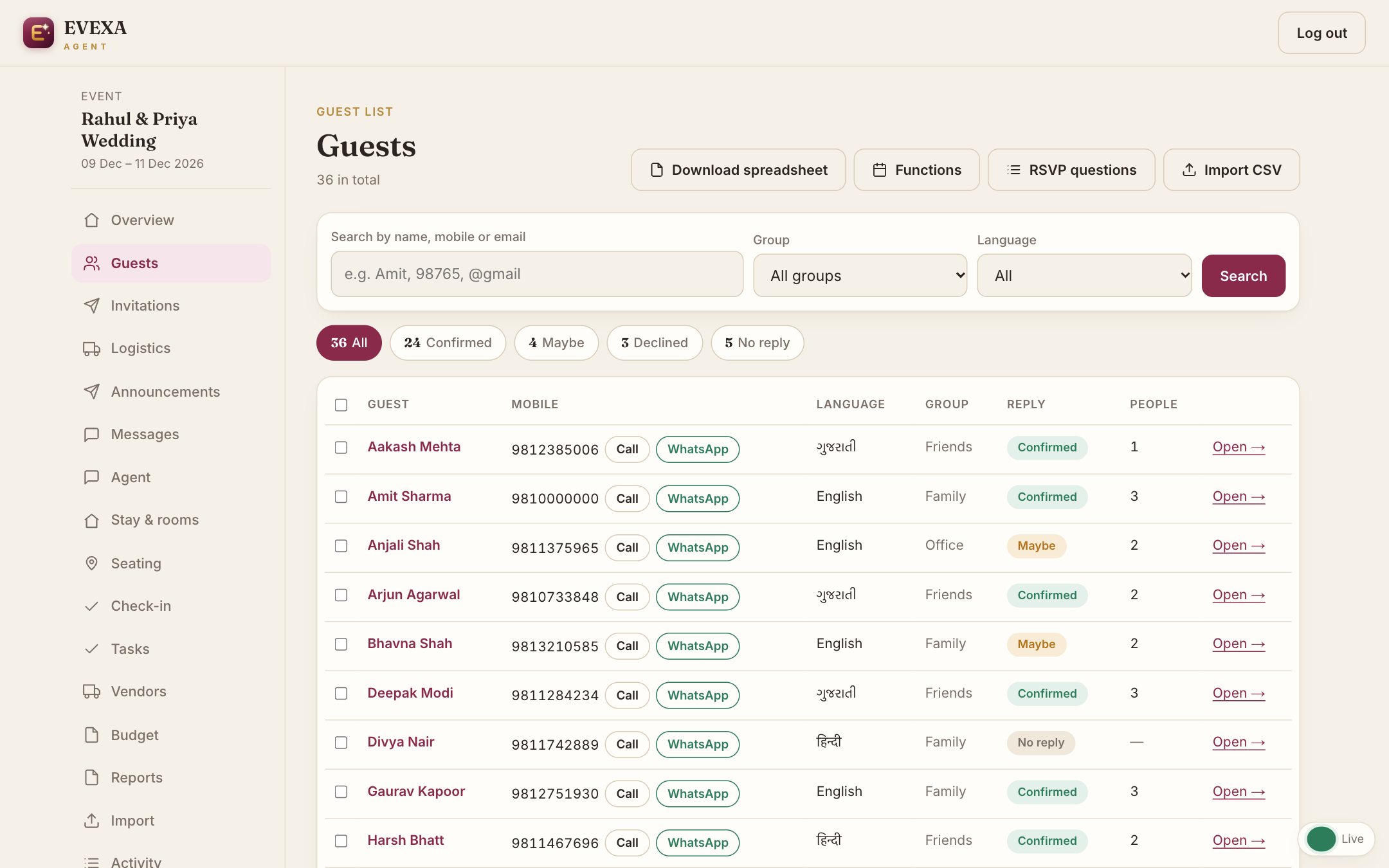This screenshot has height=868, width=1389.
Task: Click the file icon on Download spreadsheet
Action: tap(657, 170)
